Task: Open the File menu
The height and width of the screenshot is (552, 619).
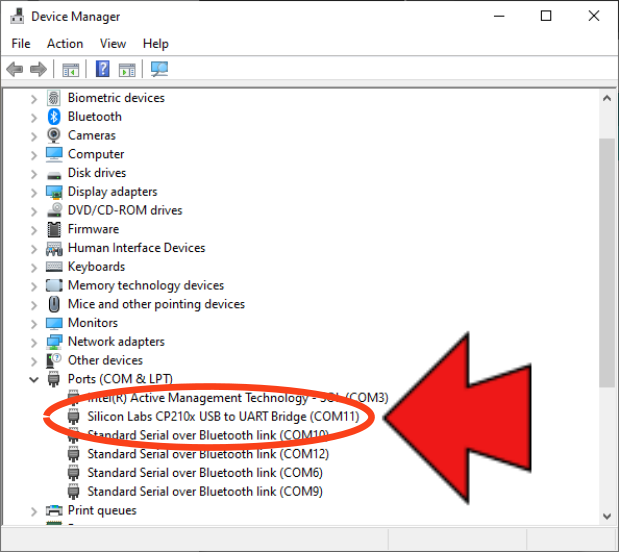Action: click(21, 44)
